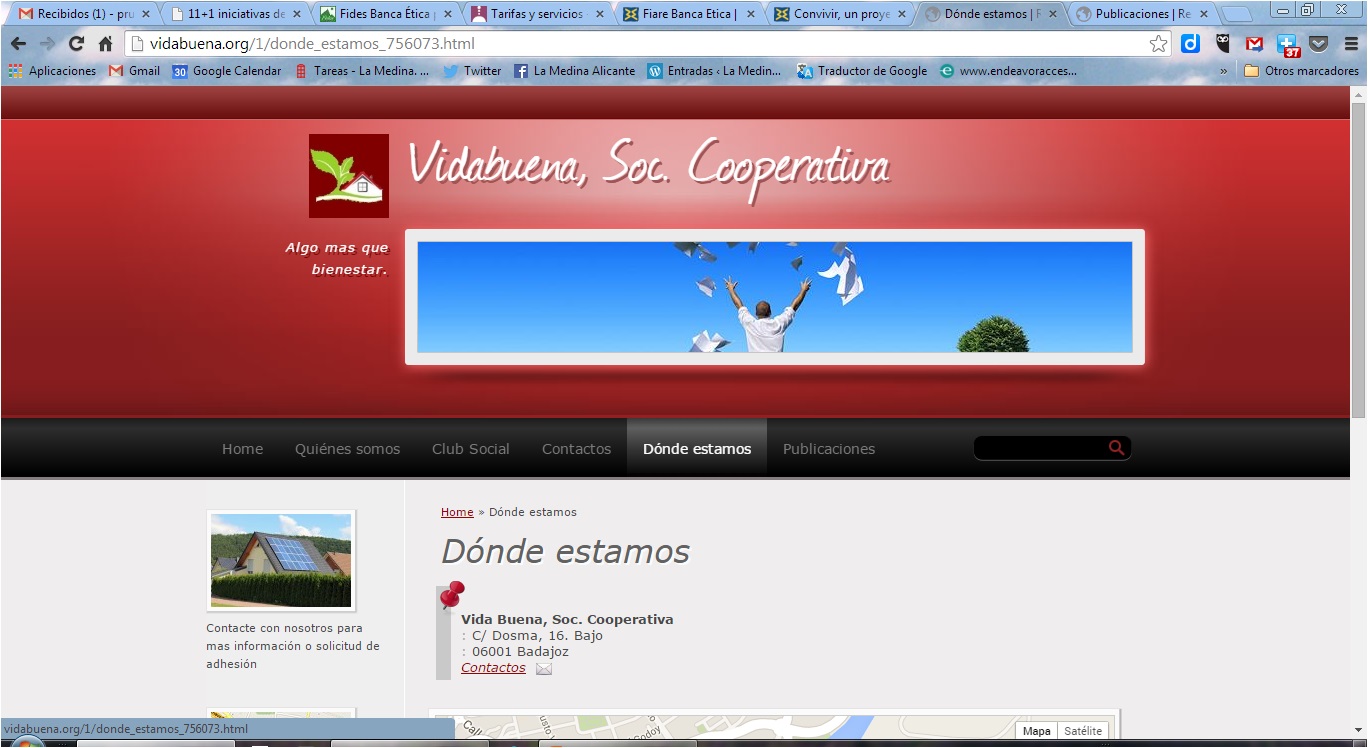
Task: Click solar panel house thumbnail
Action: click(x=281, y=560)
